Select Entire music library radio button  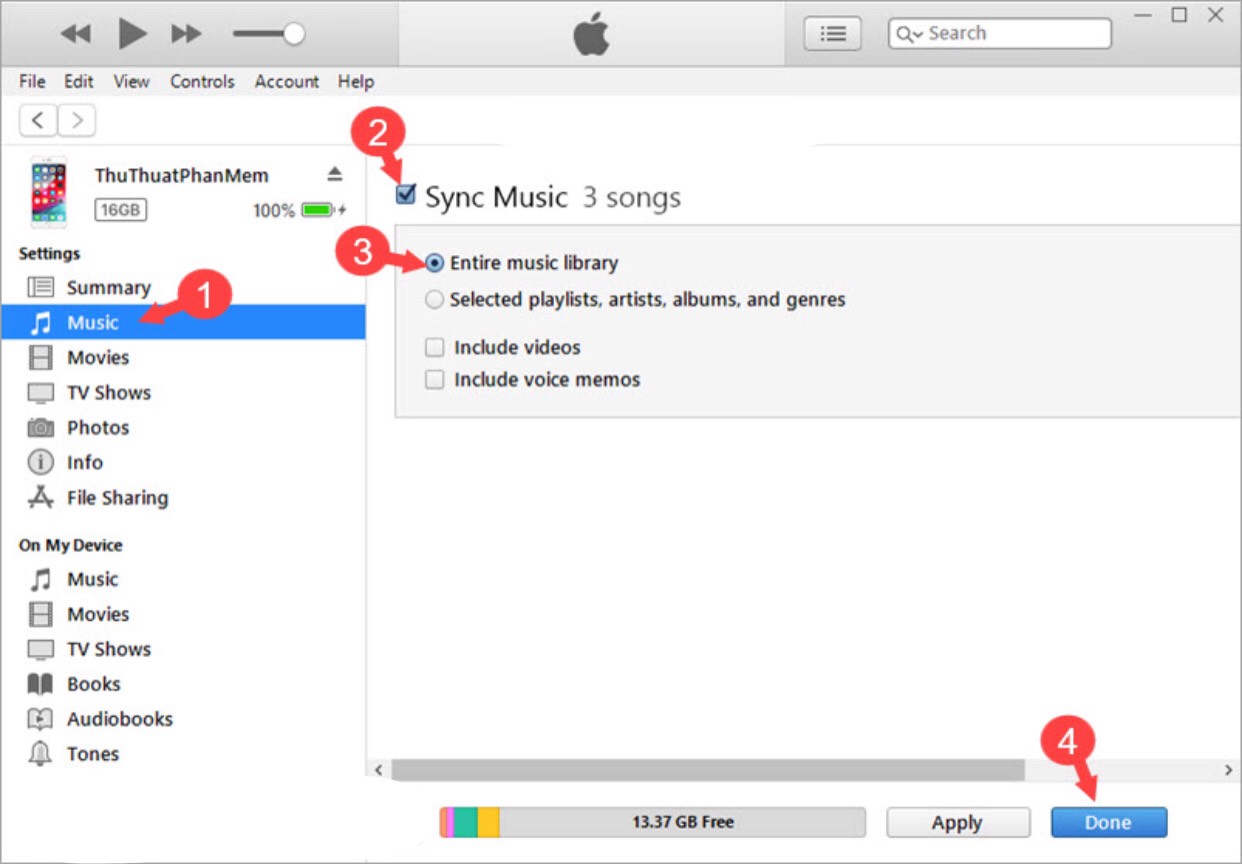click(x=434, y=264)
